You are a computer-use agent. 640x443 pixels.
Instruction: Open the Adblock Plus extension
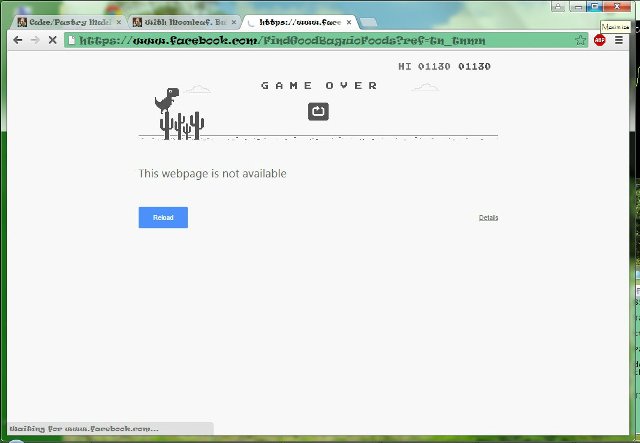pyautogui.click(x=600, y=40)
